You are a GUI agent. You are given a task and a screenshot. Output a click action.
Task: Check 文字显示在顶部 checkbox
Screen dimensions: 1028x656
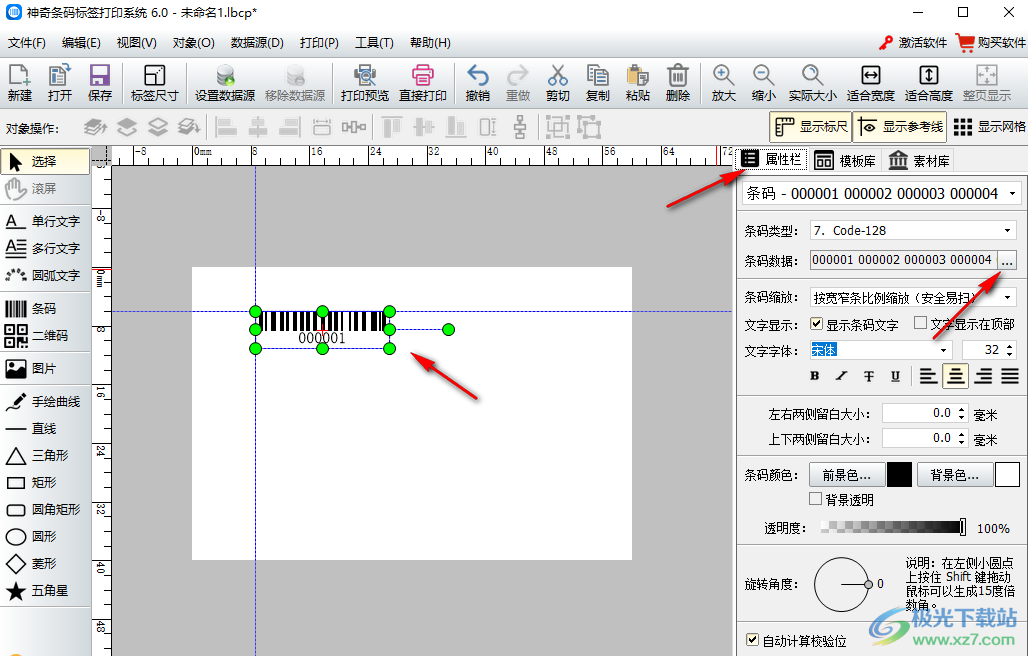coord(920,323)
